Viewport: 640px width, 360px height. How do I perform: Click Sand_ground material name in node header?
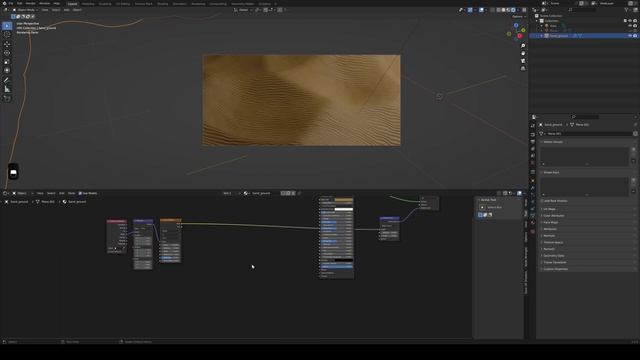(x=261, y=193)
